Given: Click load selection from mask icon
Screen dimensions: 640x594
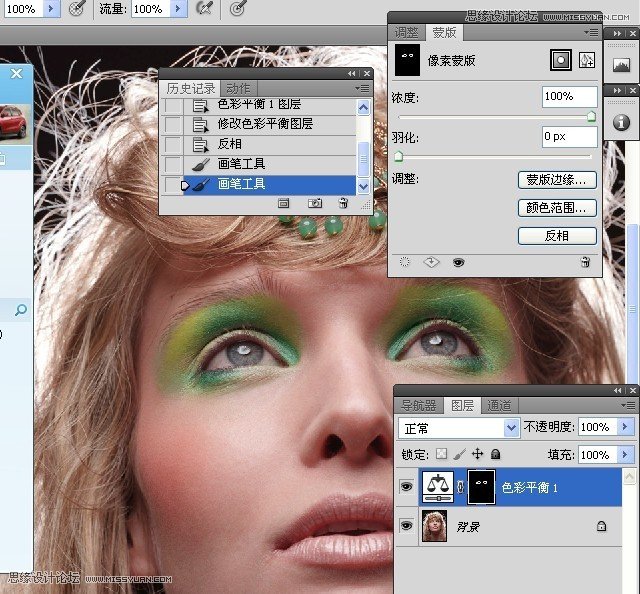Looking at the screenshot, I should (x=405, y=263).
